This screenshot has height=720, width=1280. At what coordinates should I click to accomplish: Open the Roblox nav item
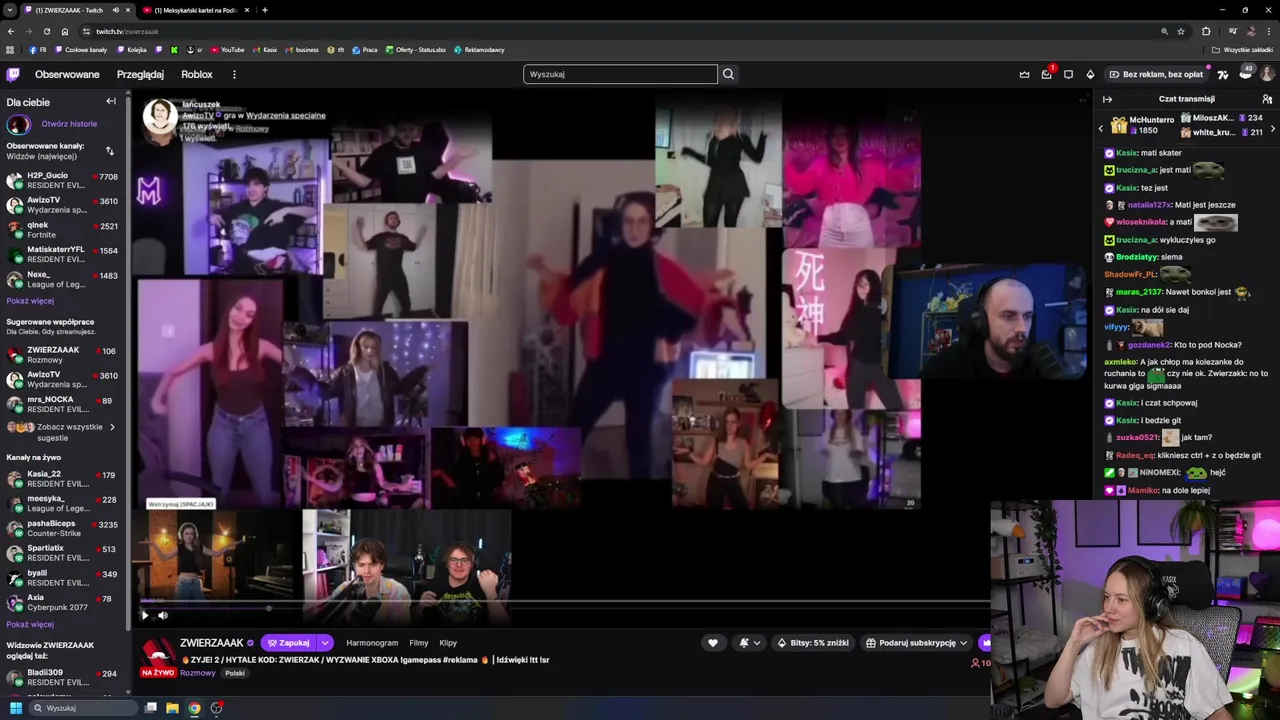point(197,74)
